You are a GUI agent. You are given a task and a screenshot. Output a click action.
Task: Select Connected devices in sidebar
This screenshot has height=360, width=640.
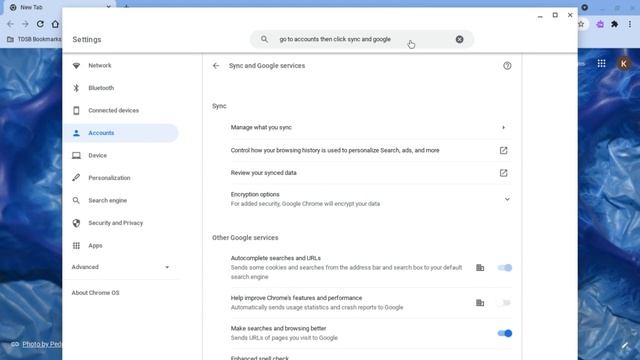point(121,110)
